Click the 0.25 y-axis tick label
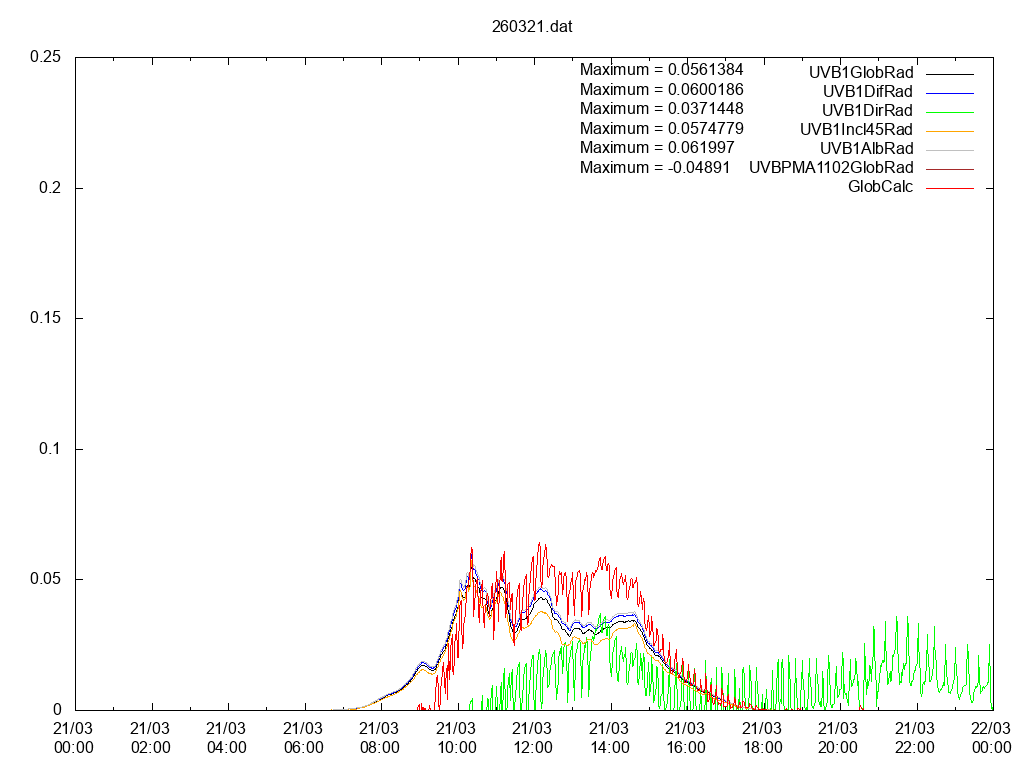Image resolution: width=1024 pixels, height=768 pixels. click(46, 57)
